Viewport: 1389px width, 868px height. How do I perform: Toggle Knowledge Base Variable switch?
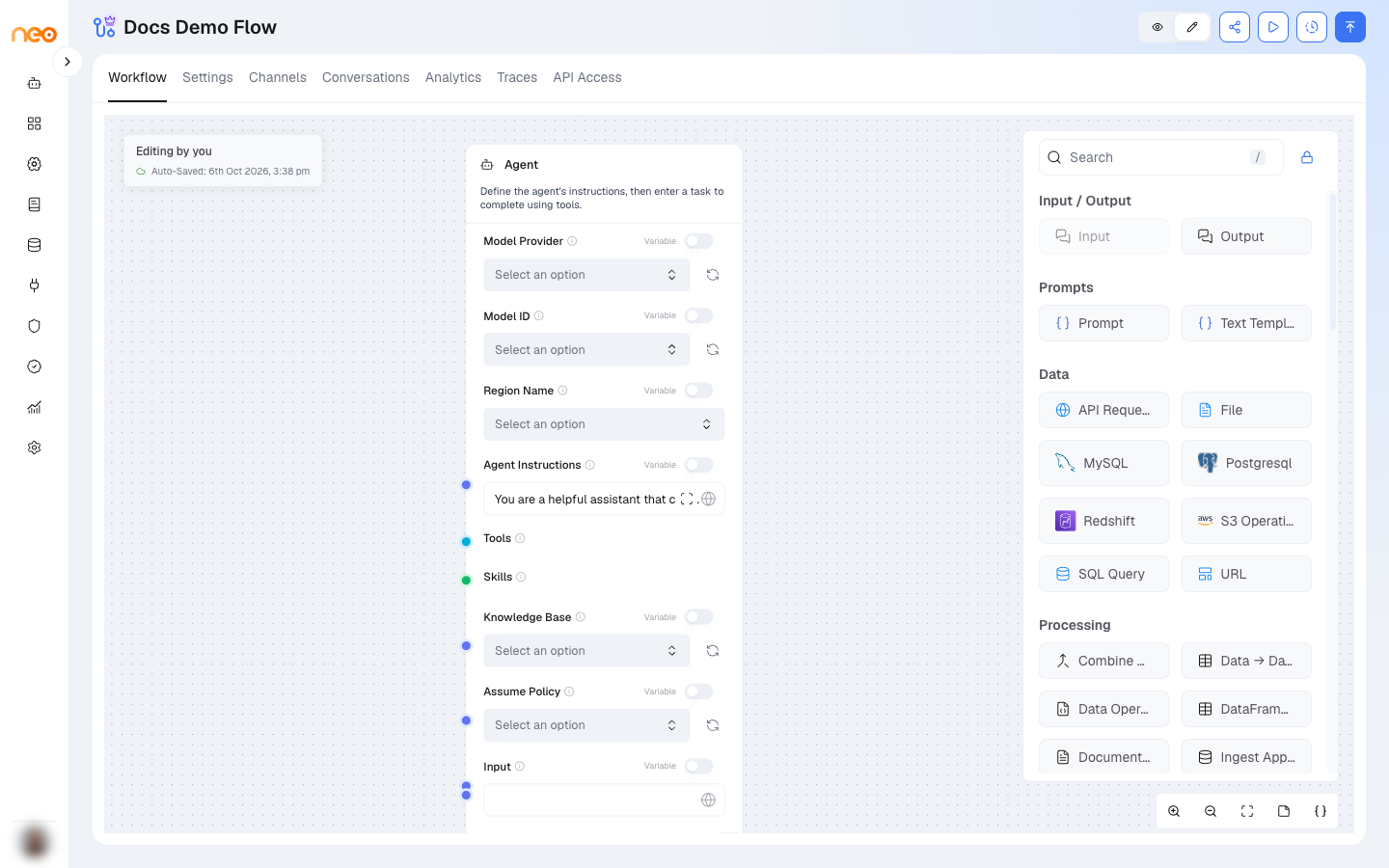(x=698, y=617)
